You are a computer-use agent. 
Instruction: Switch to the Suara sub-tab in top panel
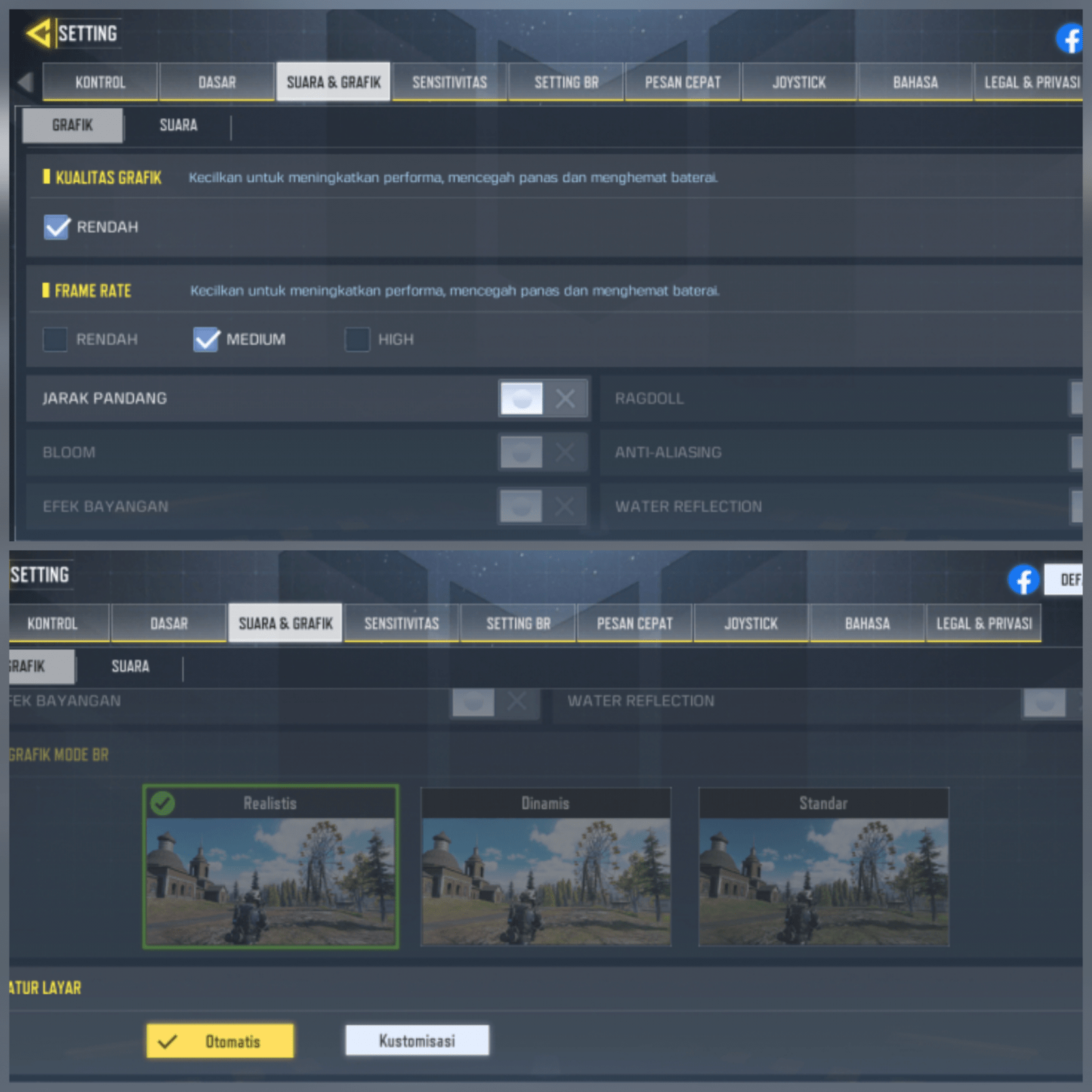[x=178, y=126]
